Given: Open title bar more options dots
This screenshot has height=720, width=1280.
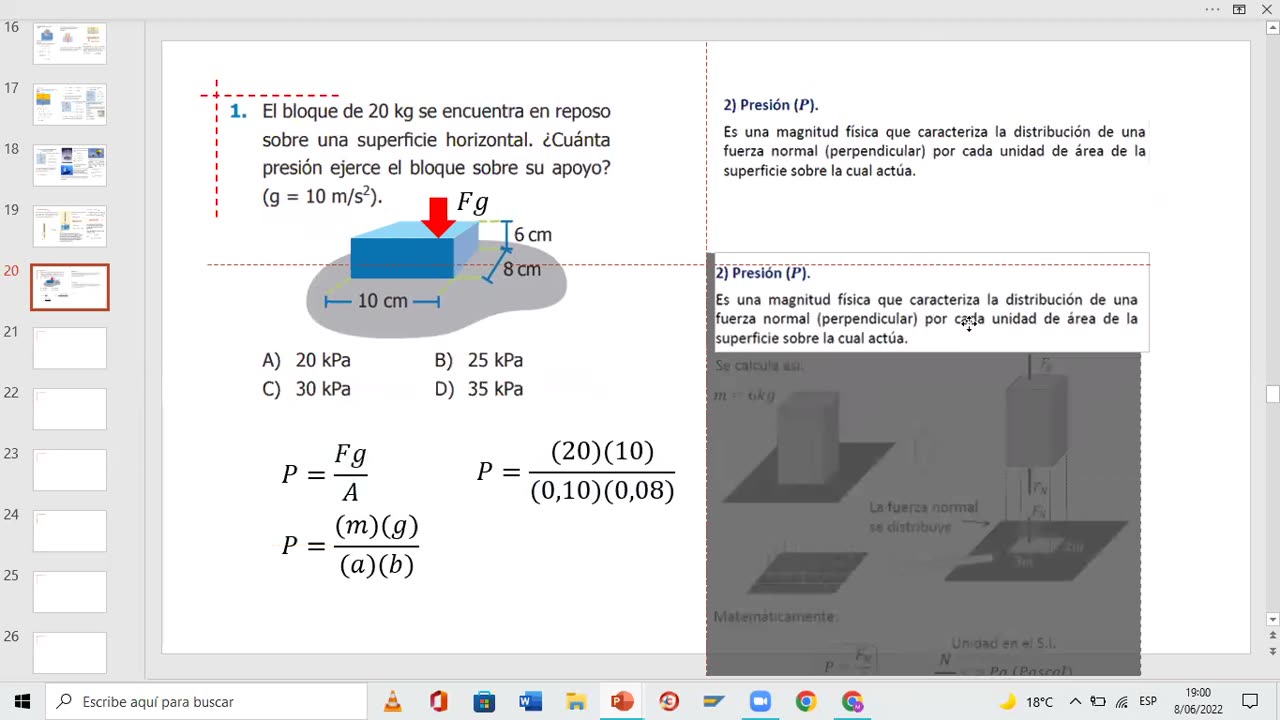Looking at the screenshot, I should click(x=1212, y=9).
